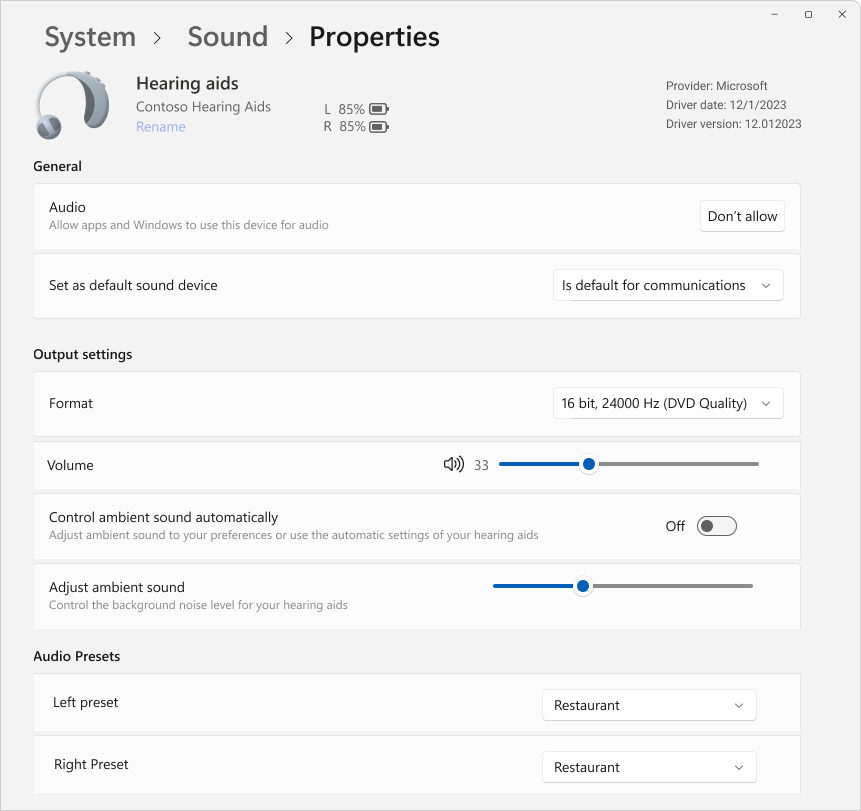Click the chevron on the default device selector
Image resolution: width=861 pixels, height=811 pixels.
[x=767, y=285]
